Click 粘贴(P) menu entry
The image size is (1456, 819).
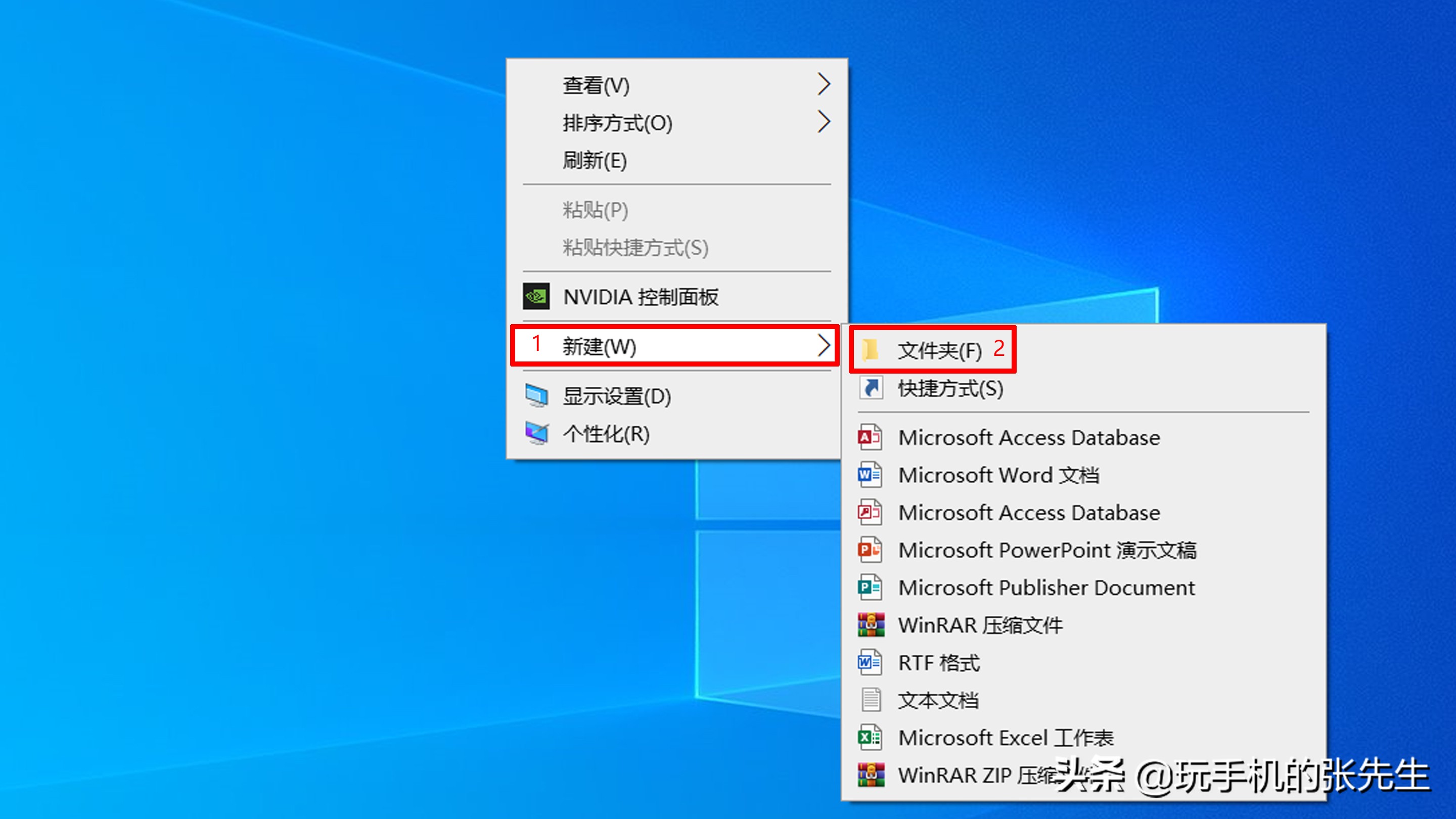[595, 210]
